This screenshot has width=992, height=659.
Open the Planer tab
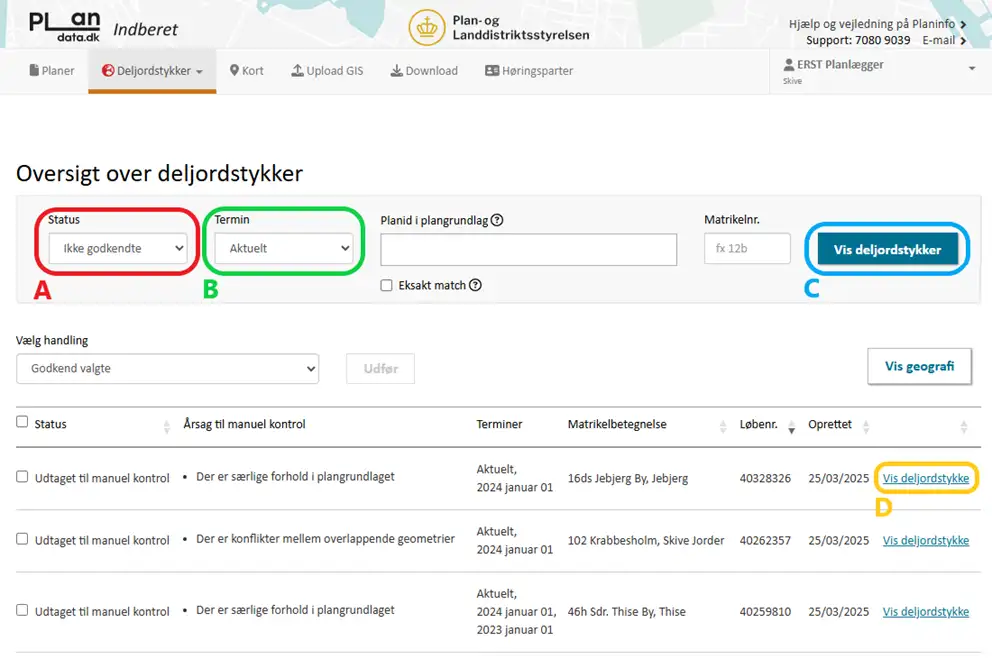click(x=52, y=71)
